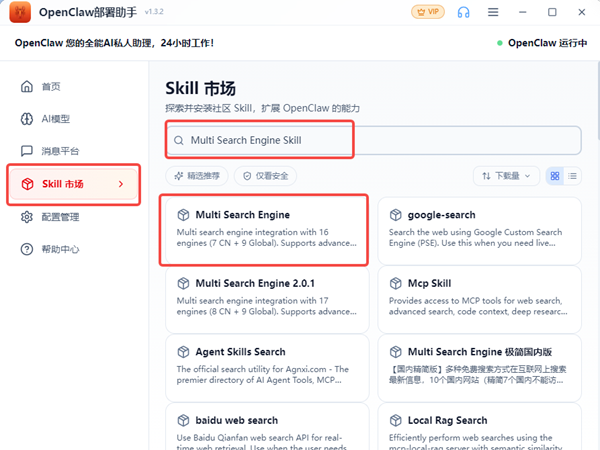Expand the Skill 市场 chevron arrow
Viewport: 600px width, 450px height.
click(x=121, y=184)
